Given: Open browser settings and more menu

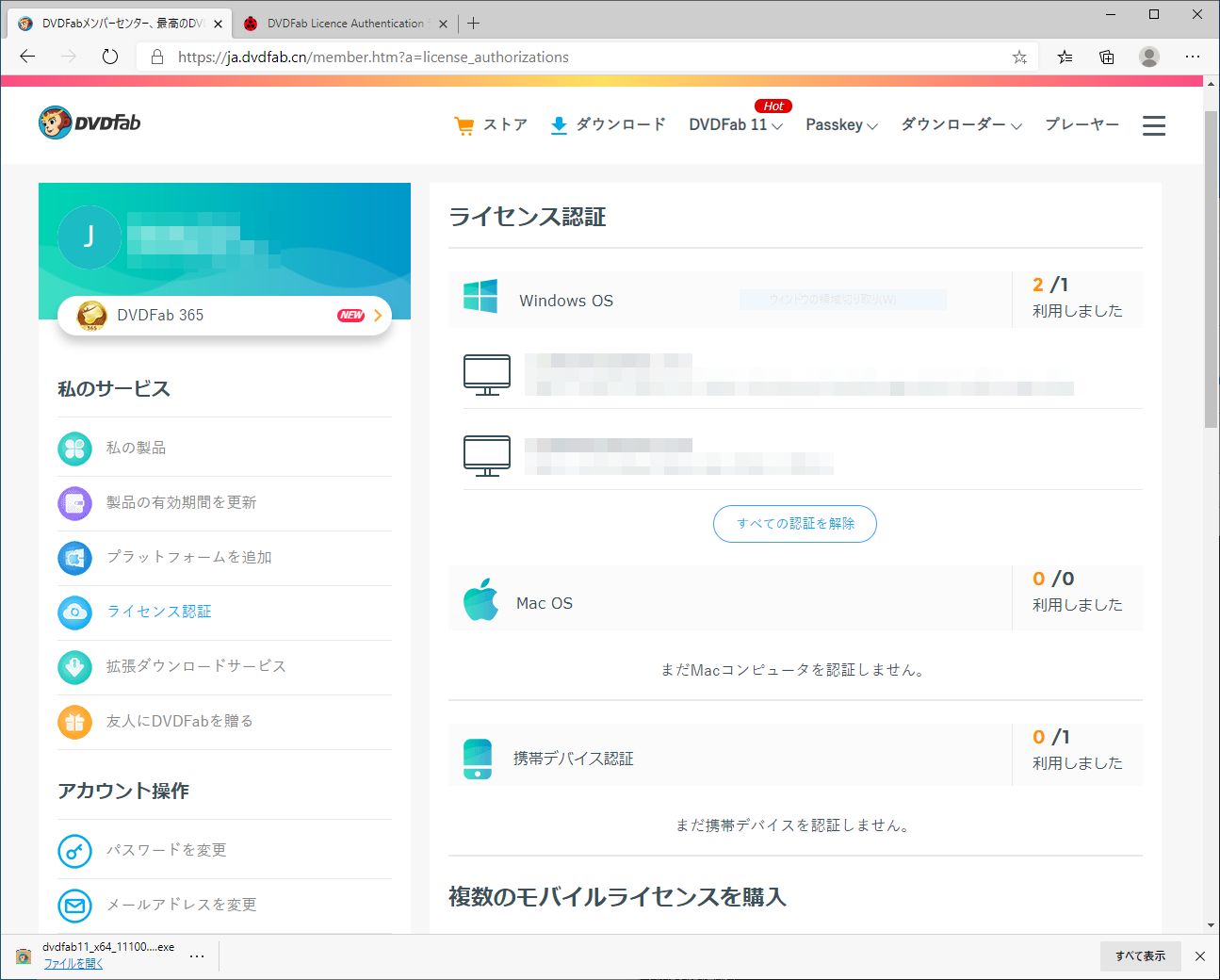Looking at the screenshot, I should tap(1193, 57).
